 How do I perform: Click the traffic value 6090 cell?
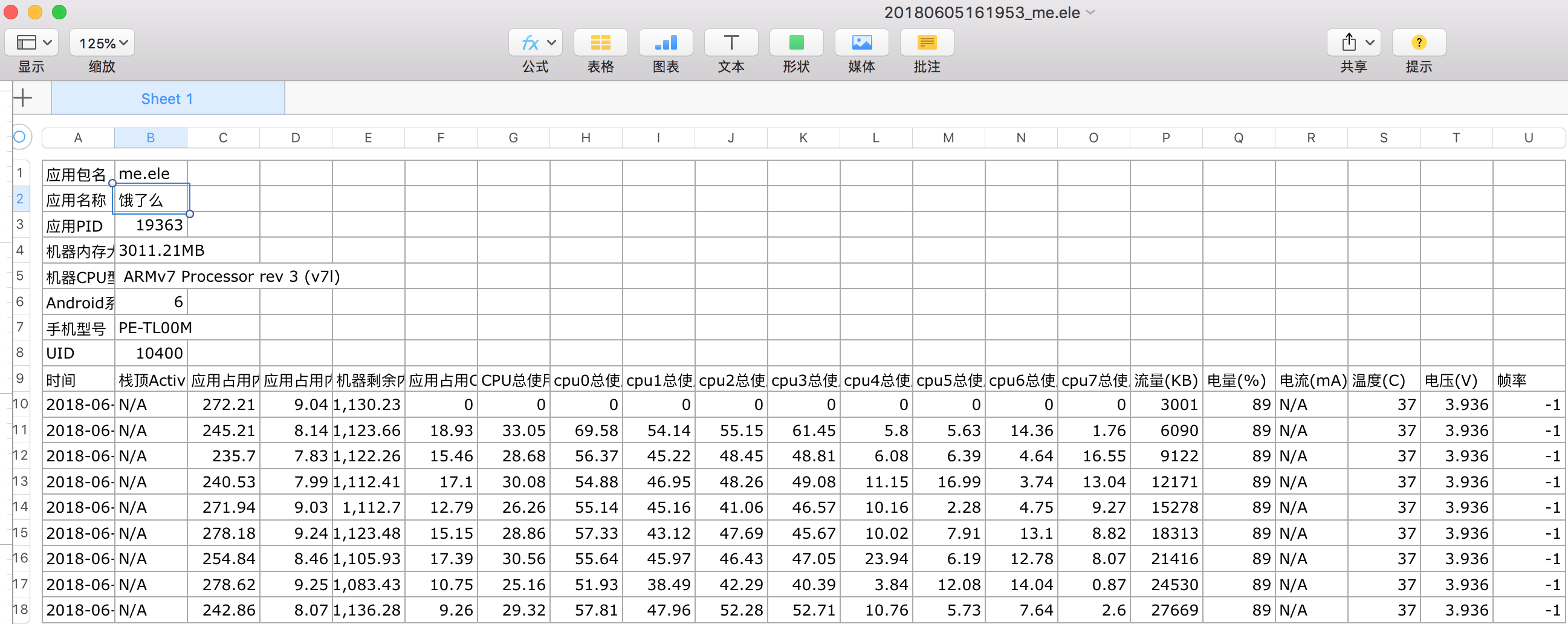click(x=1165, y=431)
